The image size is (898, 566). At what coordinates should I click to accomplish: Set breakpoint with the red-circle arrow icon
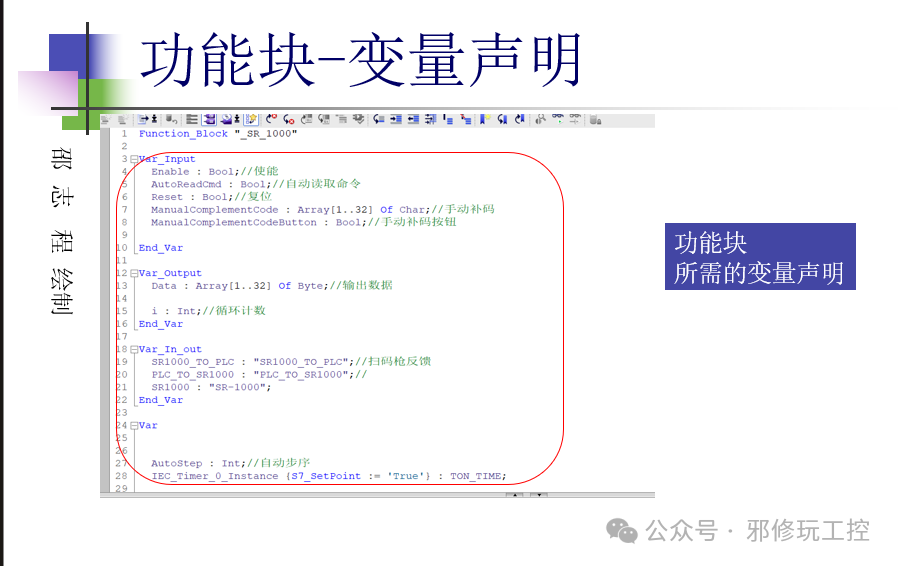coord(271,119)
